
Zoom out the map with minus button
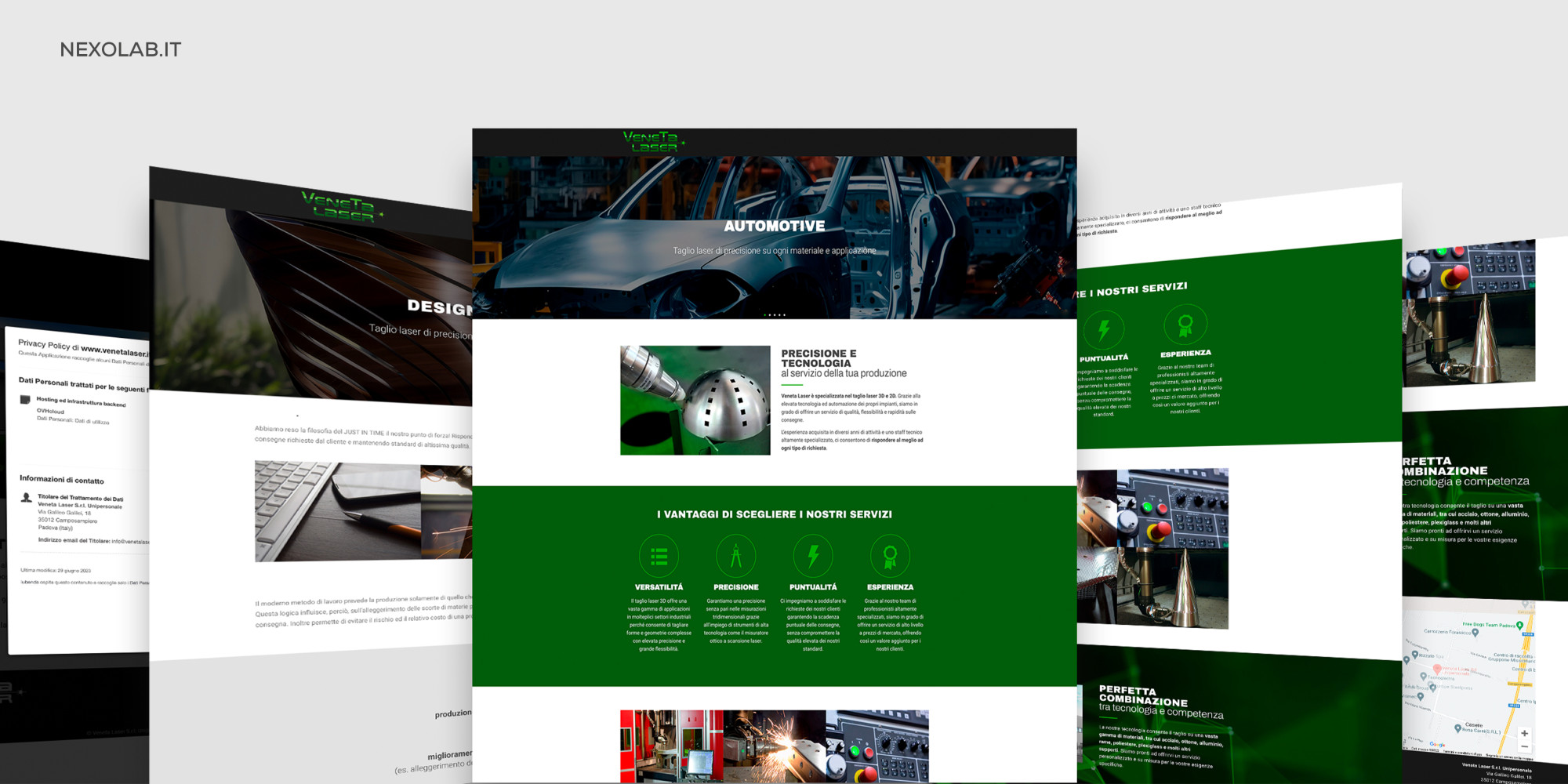point(1524,747)
